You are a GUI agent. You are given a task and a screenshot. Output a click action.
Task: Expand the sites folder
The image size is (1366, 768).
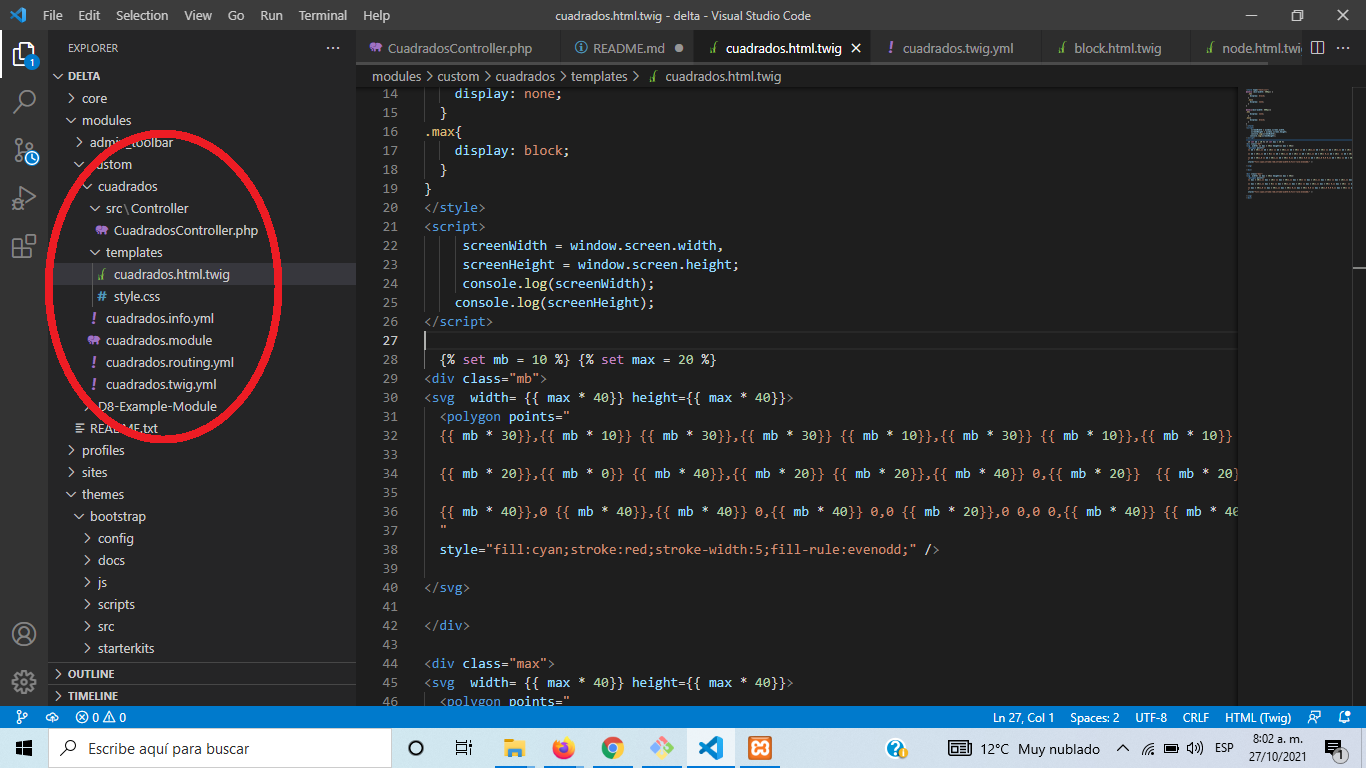[x=202, y=472]
